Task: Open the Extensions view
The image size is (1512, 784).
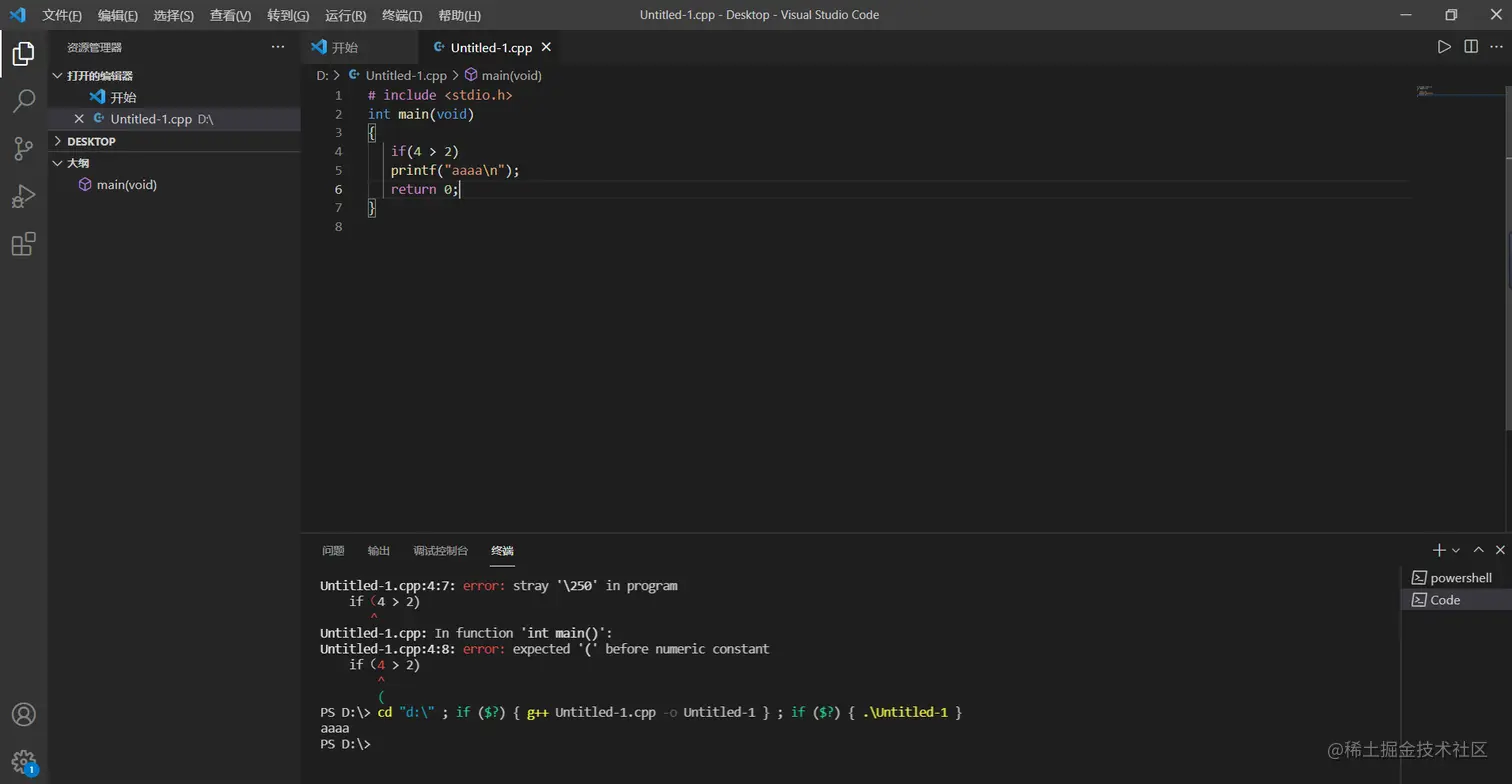Action: coord(23,244)
